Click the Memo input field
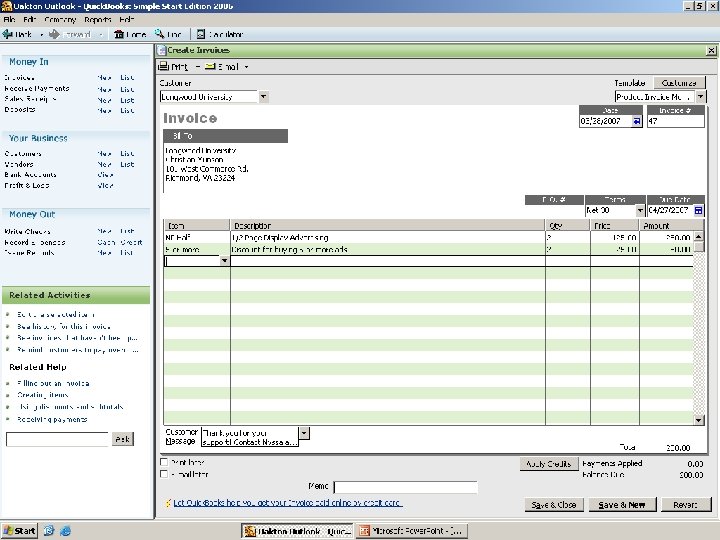Screen dimensions: 720x540 click(405, 487)
